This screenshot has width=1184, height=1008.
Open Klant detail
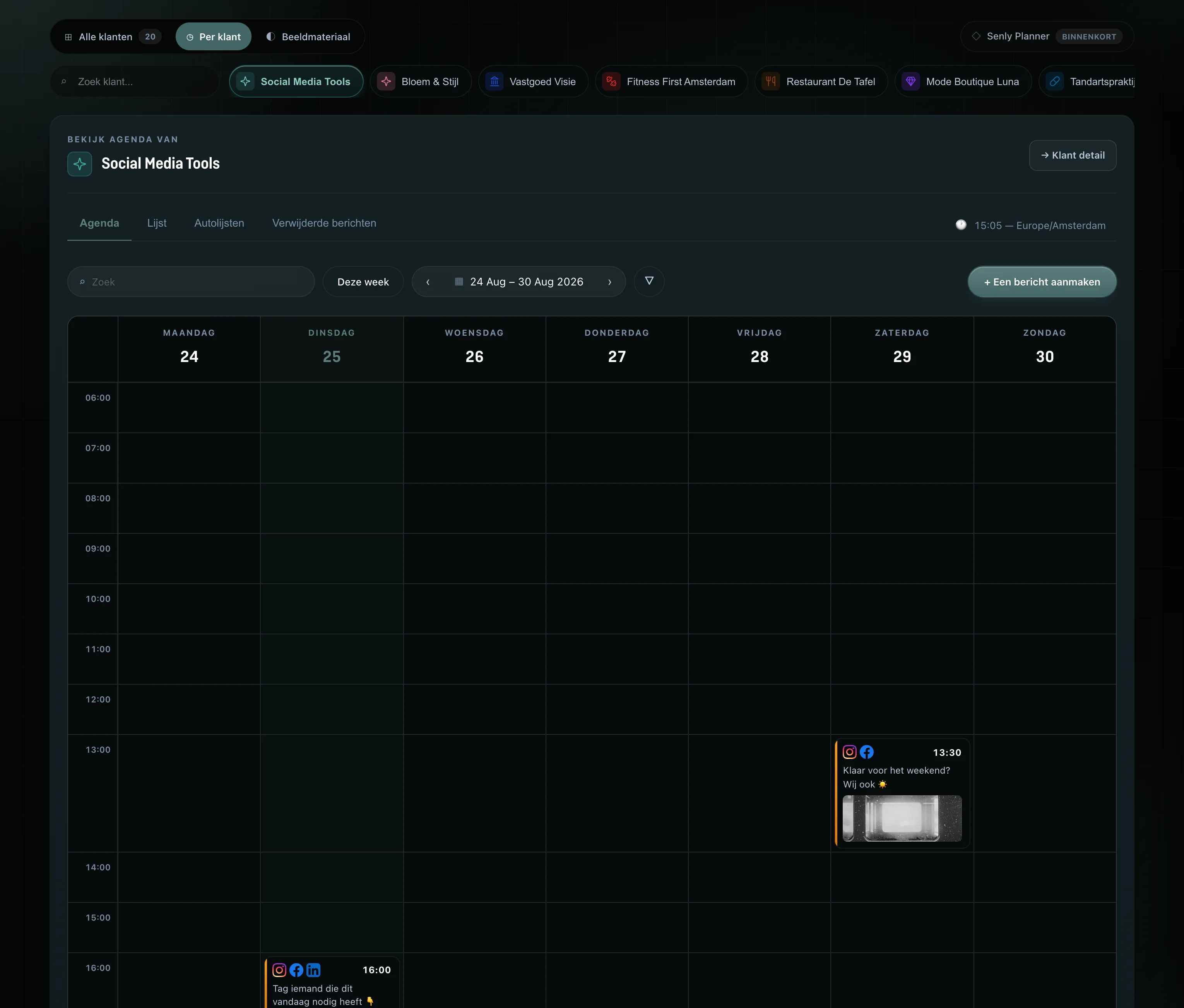[x=1073, y=155]
